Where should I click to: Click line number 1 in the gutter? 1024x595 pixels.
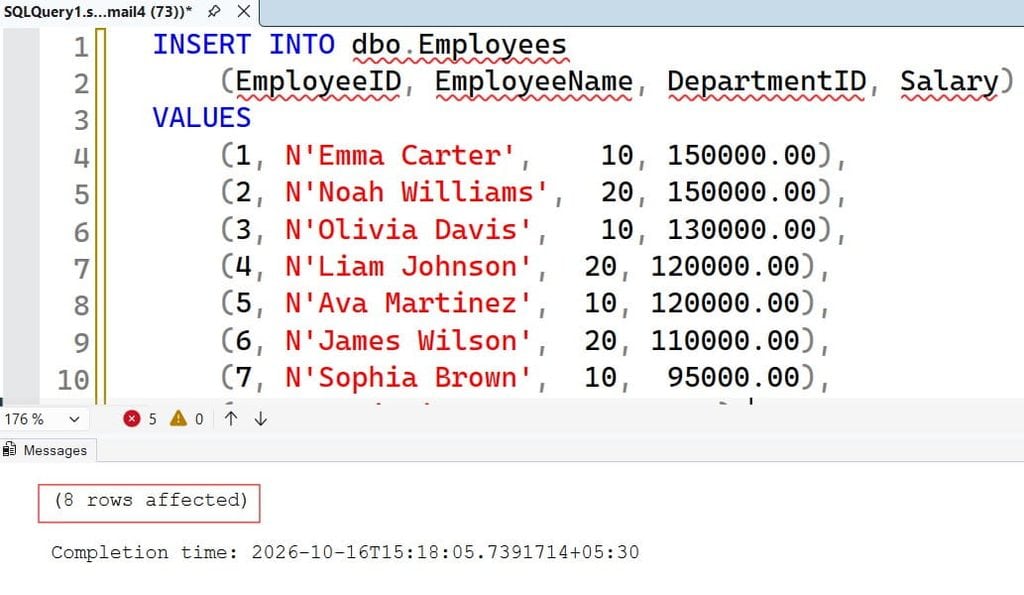click(81, 46)
